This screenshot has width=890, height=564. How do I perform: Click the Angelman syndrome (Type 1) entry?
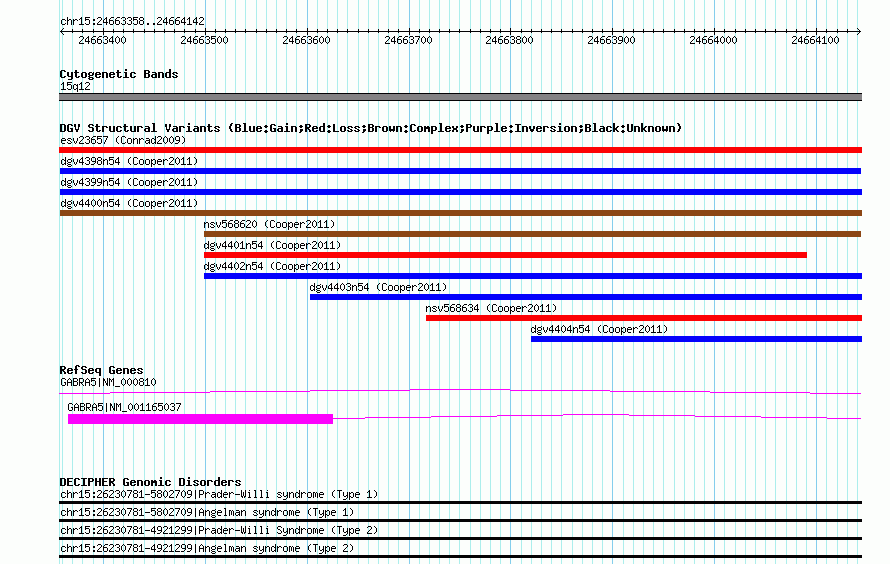point(207,512)
